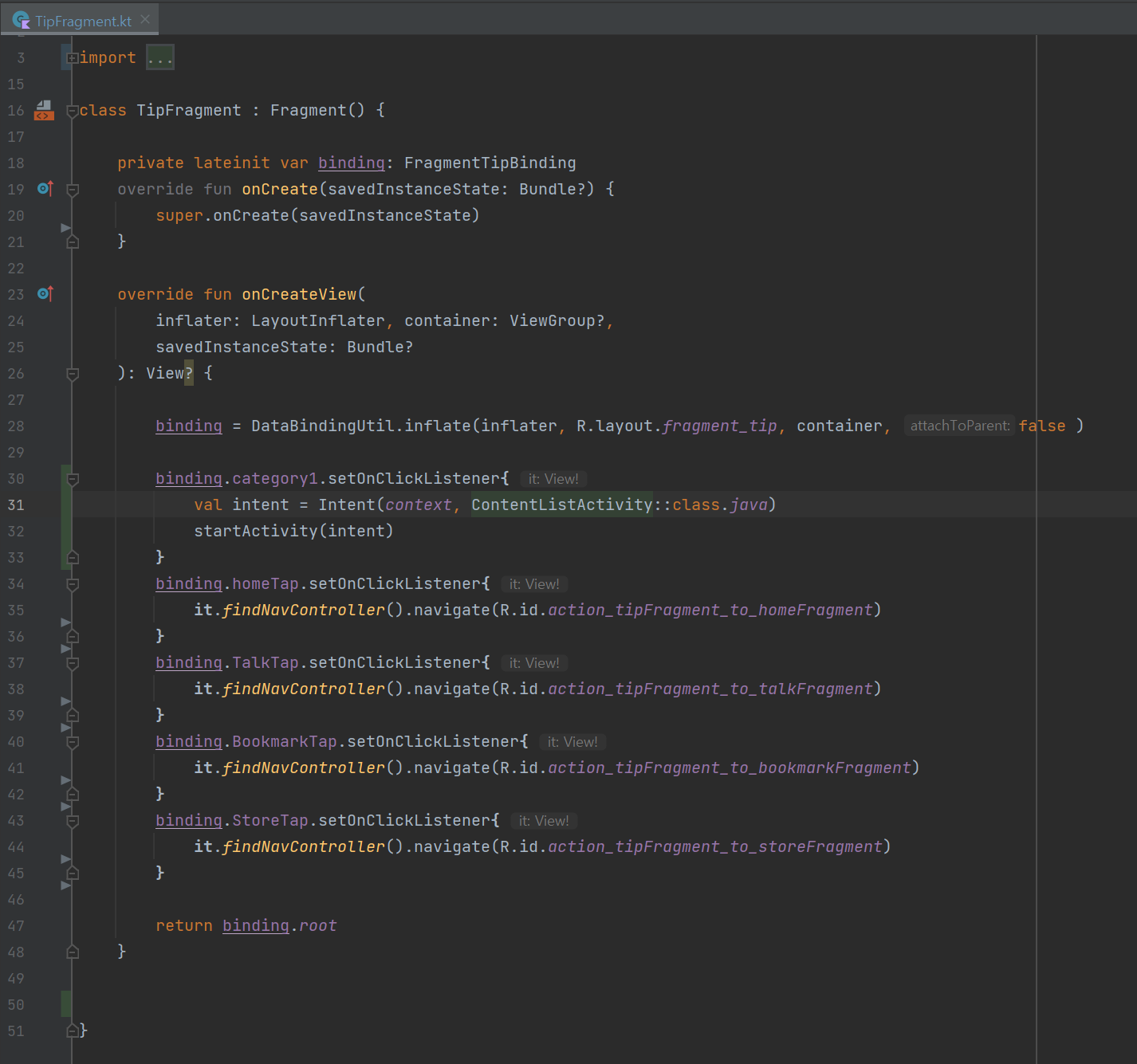
Task: Close the TipFragment.kt tab
Action: [145, 20]
